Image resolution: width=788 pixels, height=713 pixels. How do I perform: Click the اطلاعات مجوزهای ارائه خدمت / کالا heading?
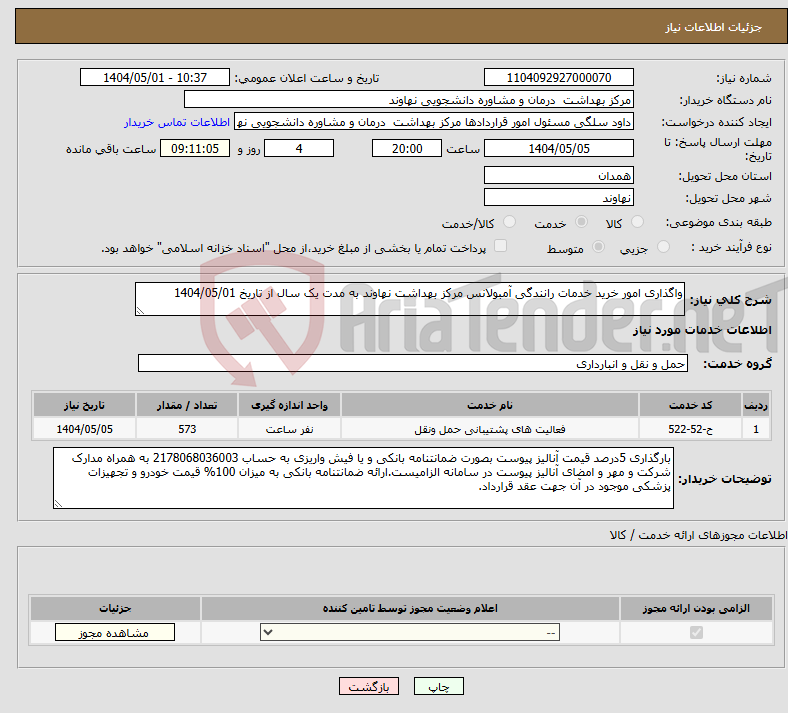click(x=699, y=535)
